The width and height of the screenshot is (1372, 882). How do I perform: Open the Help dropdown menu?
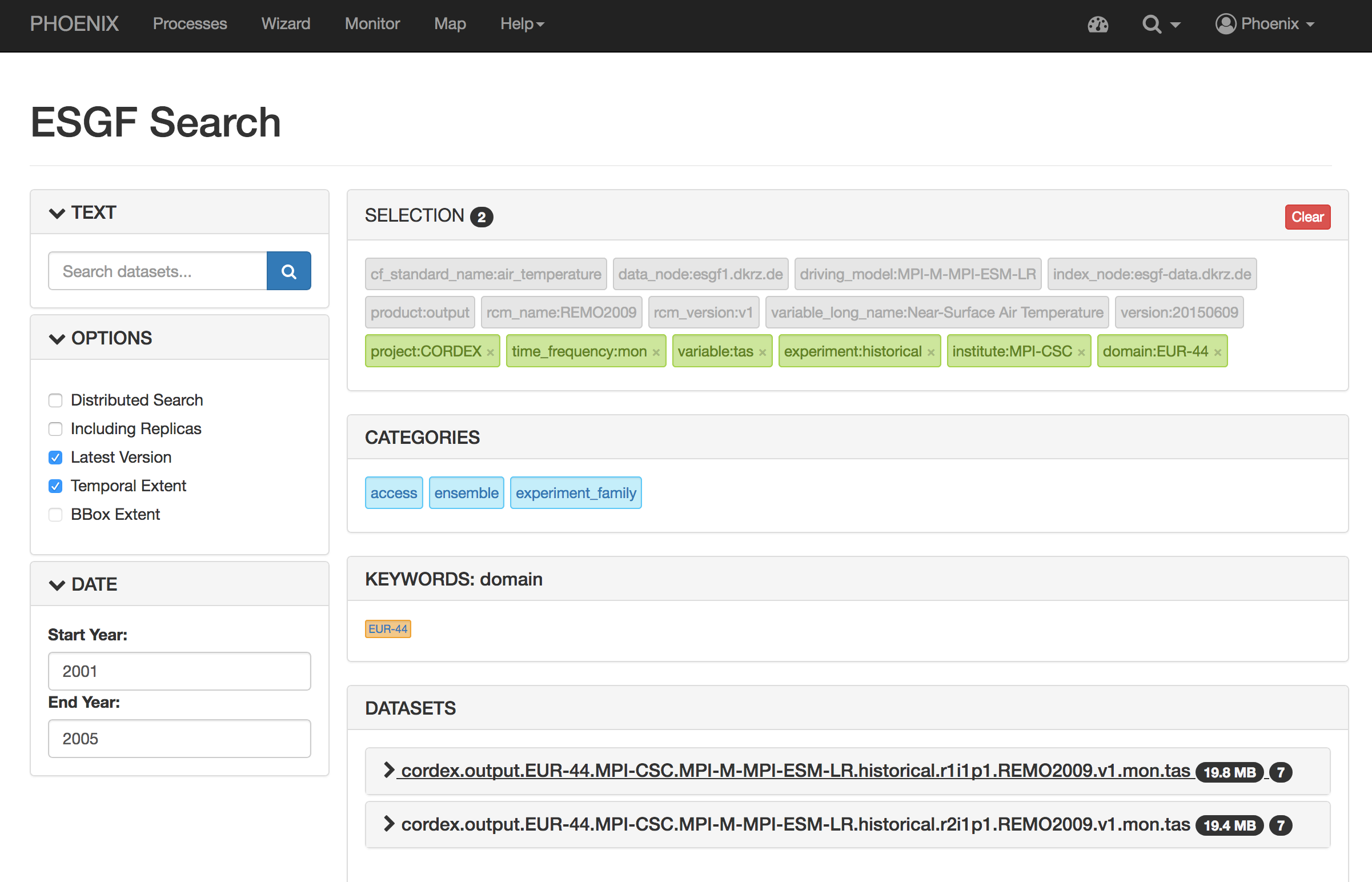(522, 24)
